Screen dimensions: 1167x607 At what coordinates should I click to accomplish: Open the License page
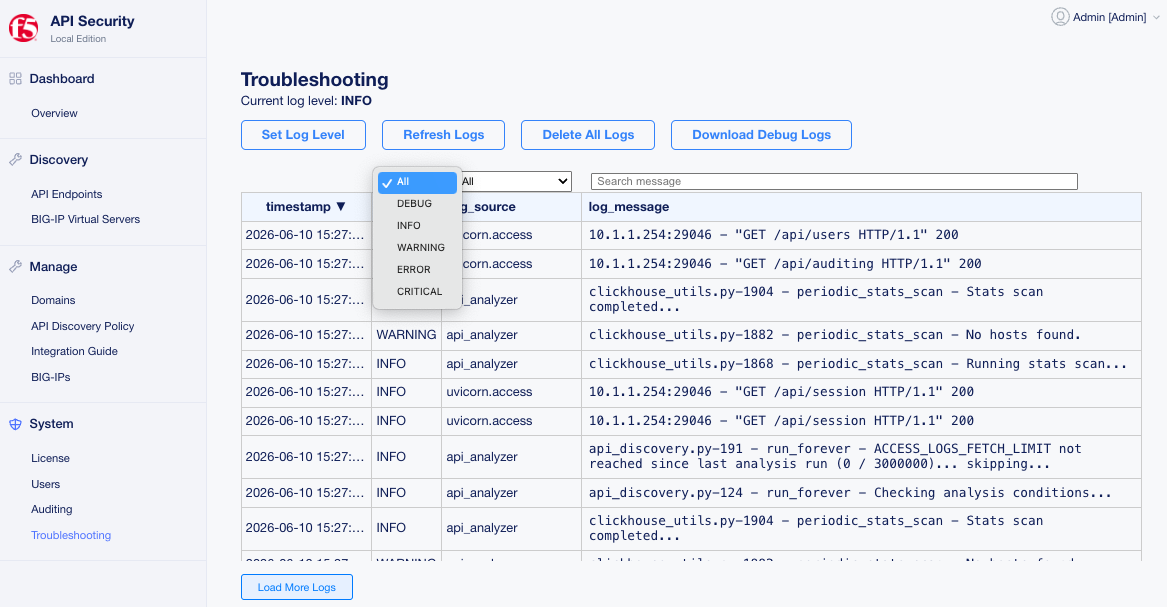51,458
